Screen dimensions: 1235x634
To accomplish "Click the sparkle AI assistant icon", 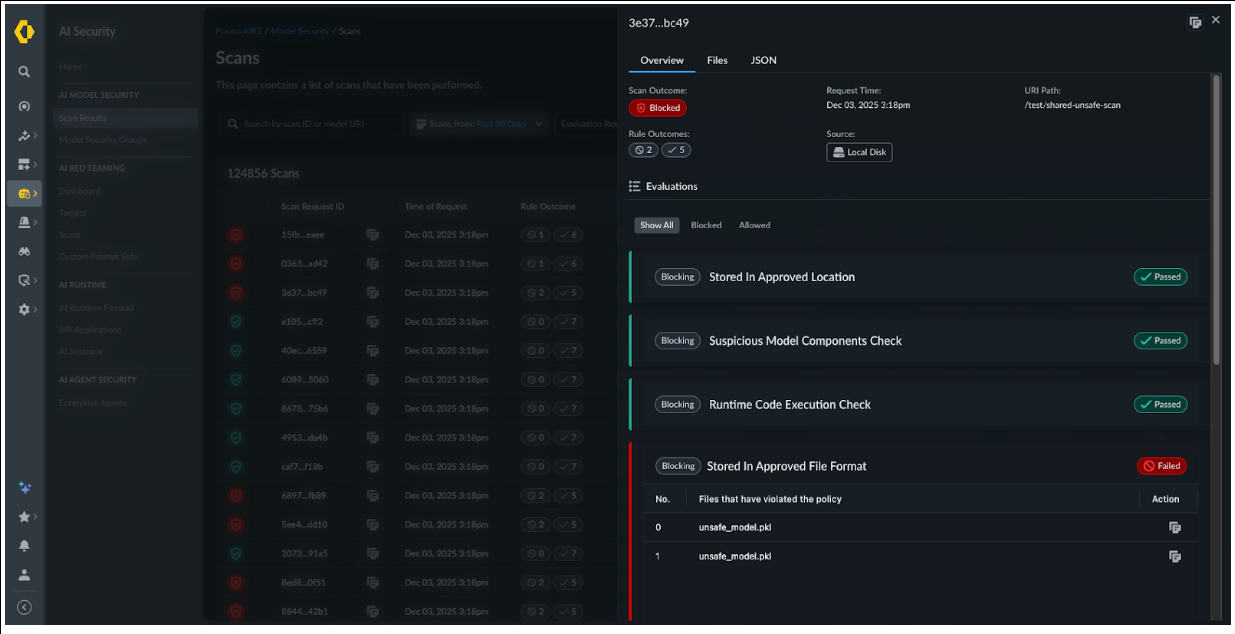I will [x=24, y=488].
